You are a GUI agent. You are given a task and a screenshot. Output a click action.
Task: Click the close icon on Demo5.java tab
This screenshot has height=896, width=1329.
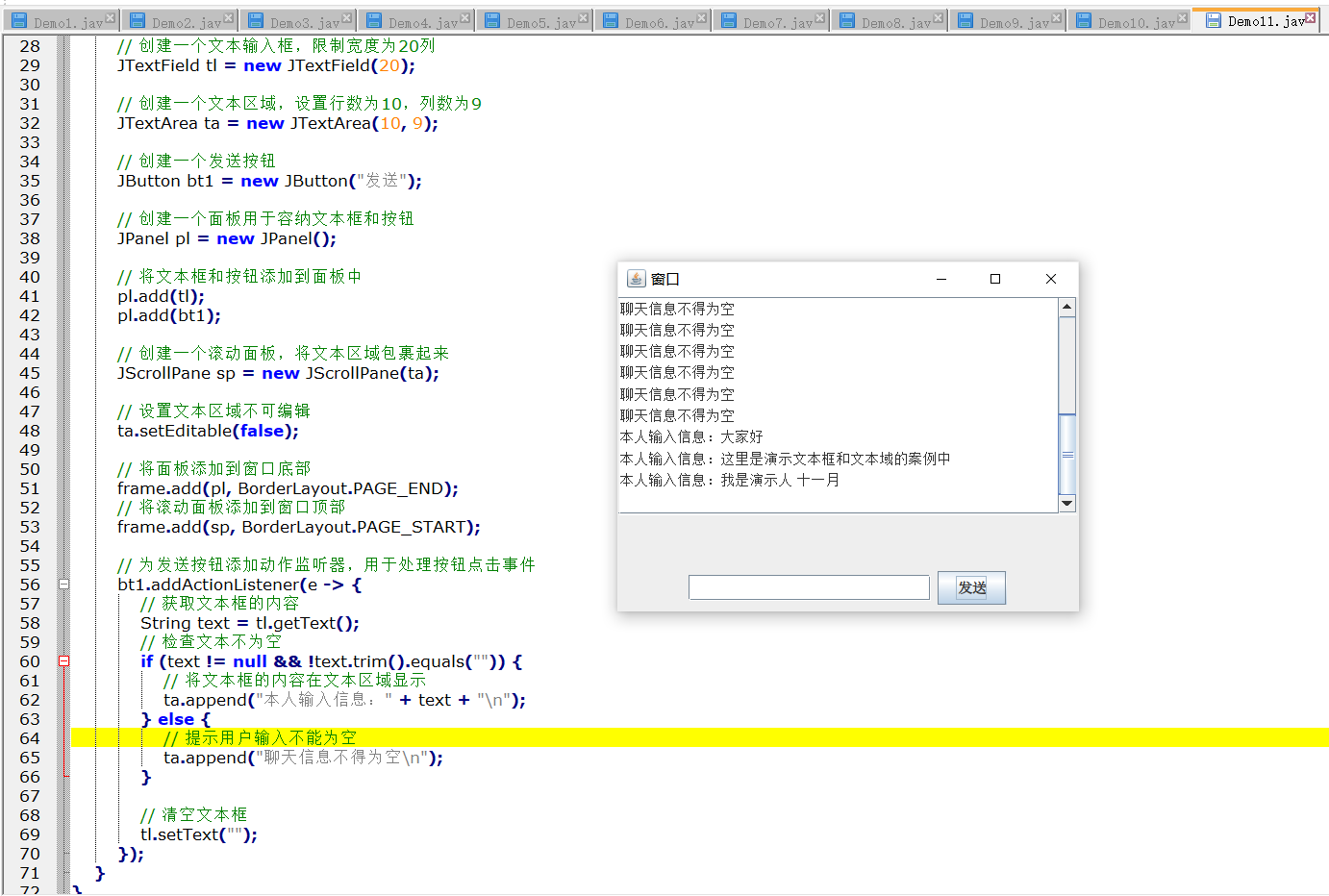[x=584, y=18]
